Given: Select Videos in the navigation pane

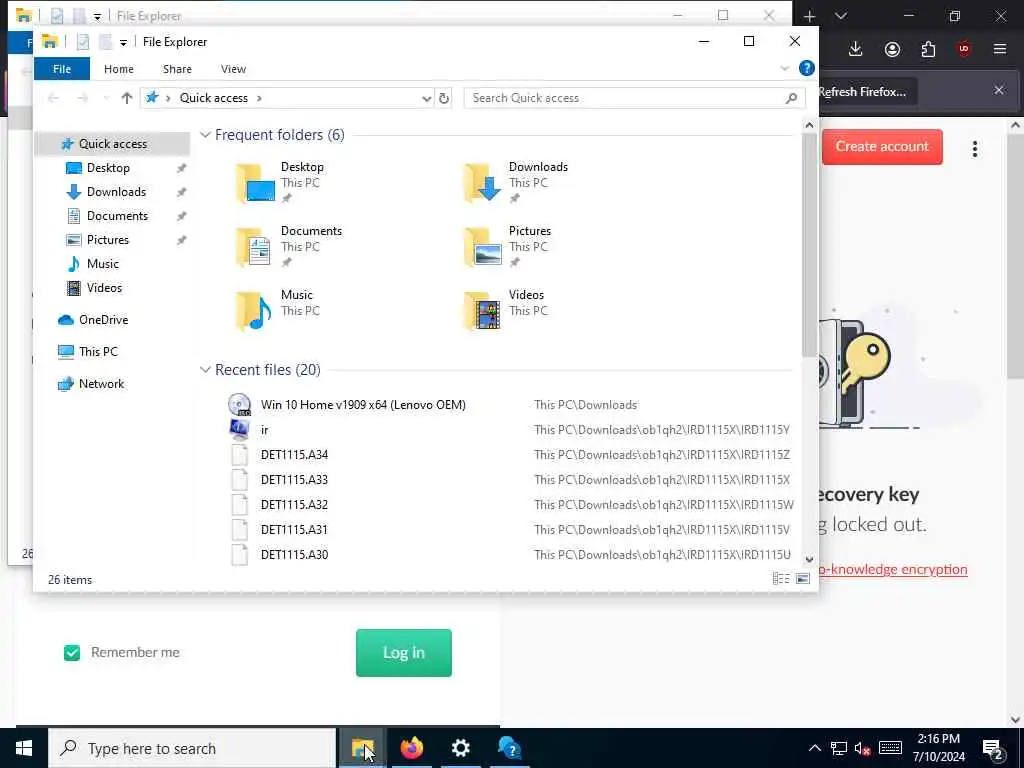Looking at the screenshot, I should [104, 288].
